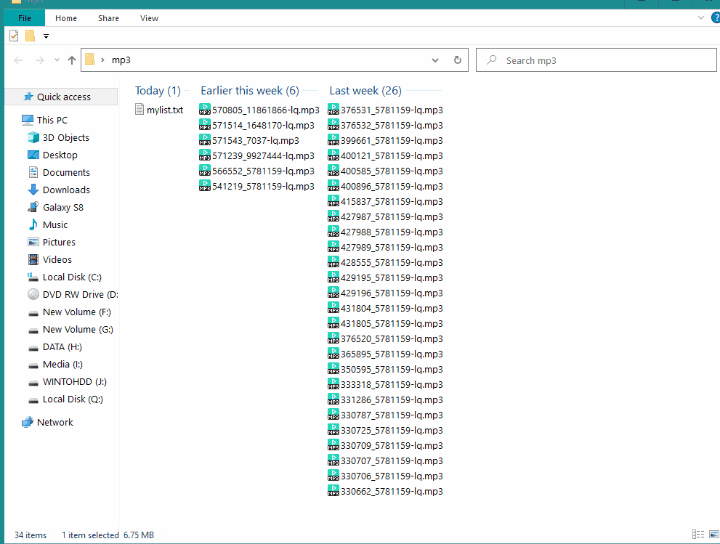Screen dimensions: 720x544
Task: Open Downloads in the navigation pane
Action: tap(66, 190)
